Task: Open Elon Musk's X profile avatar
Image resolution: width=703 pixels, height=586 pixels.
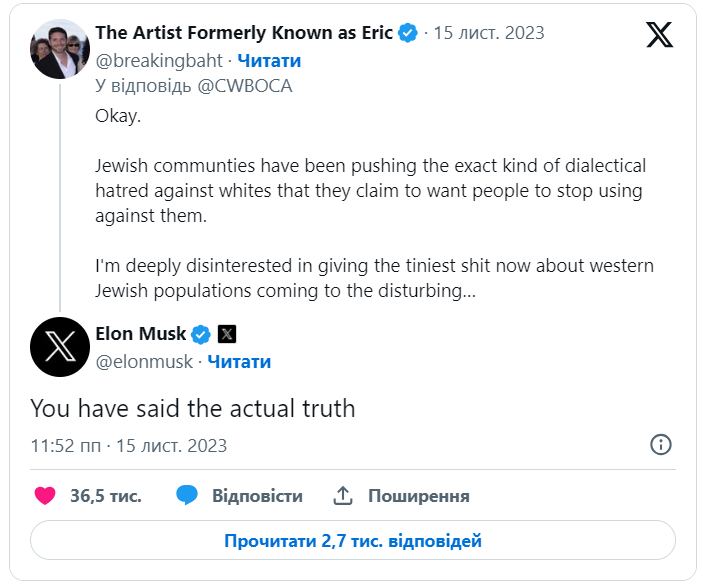Action: click(60, 346)
